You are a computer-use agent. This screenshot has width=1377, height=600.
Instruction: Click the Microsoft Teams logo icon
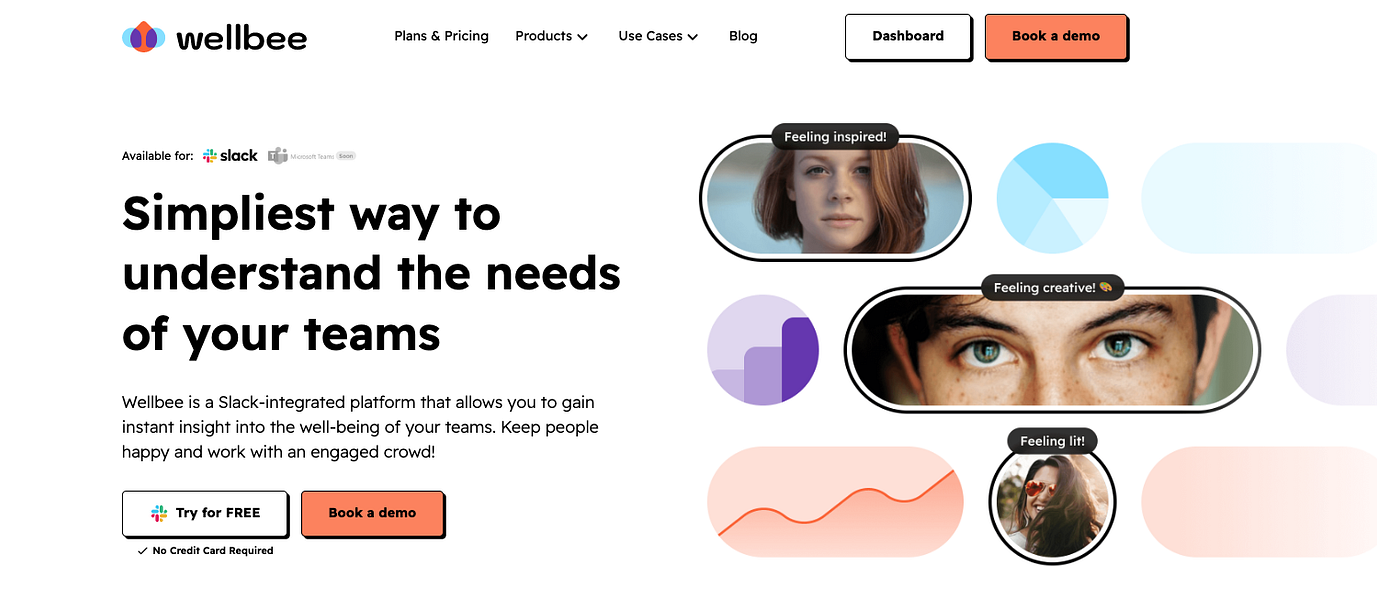278,156
